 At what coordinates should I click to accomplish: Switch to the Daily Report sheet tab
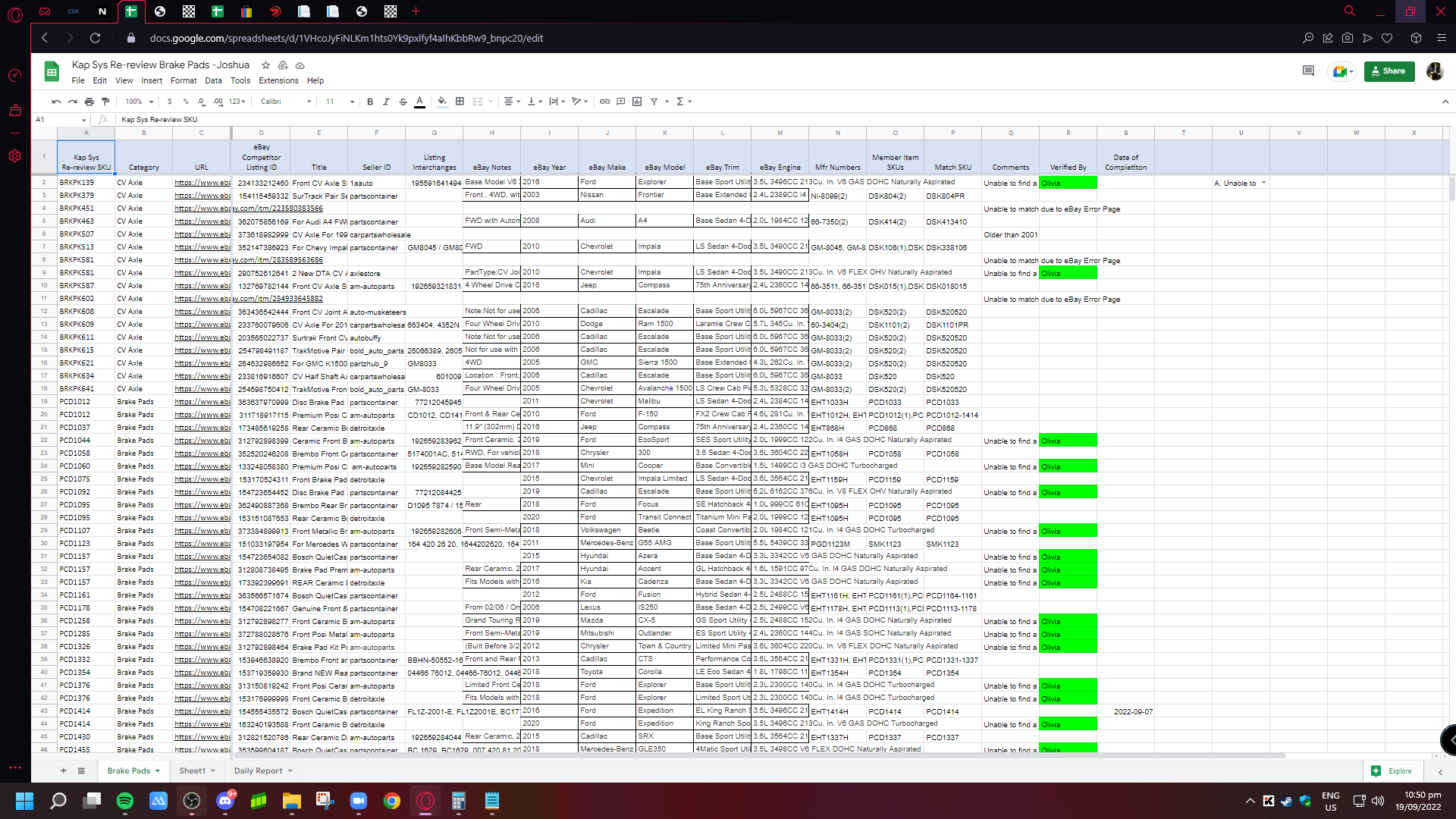tap(258, 771)
